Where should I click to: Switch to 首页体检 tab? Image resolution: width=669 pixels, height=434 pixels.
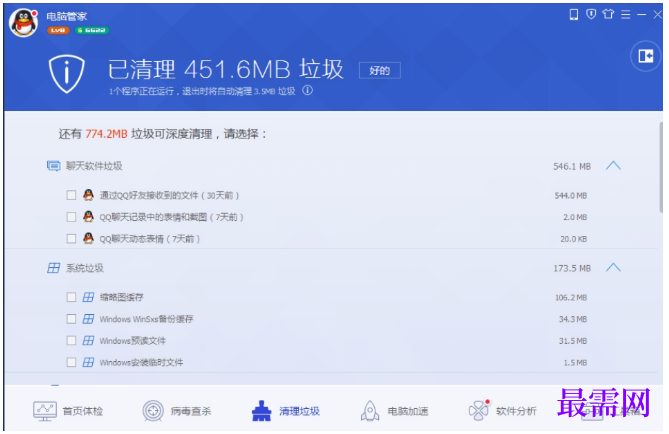click(x=68, y=411)
